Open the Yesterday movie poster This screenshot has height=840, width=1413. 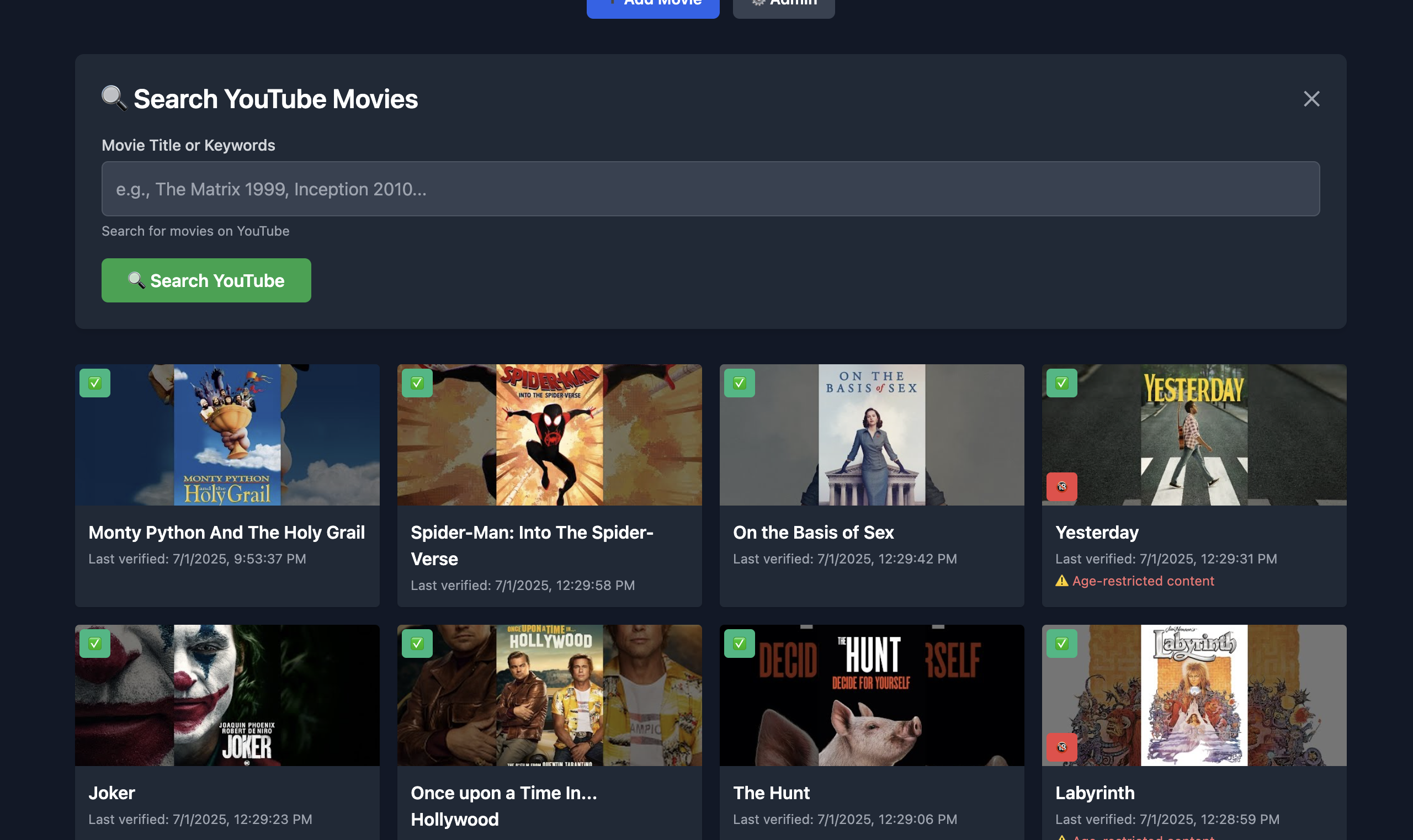point(1194,435)
